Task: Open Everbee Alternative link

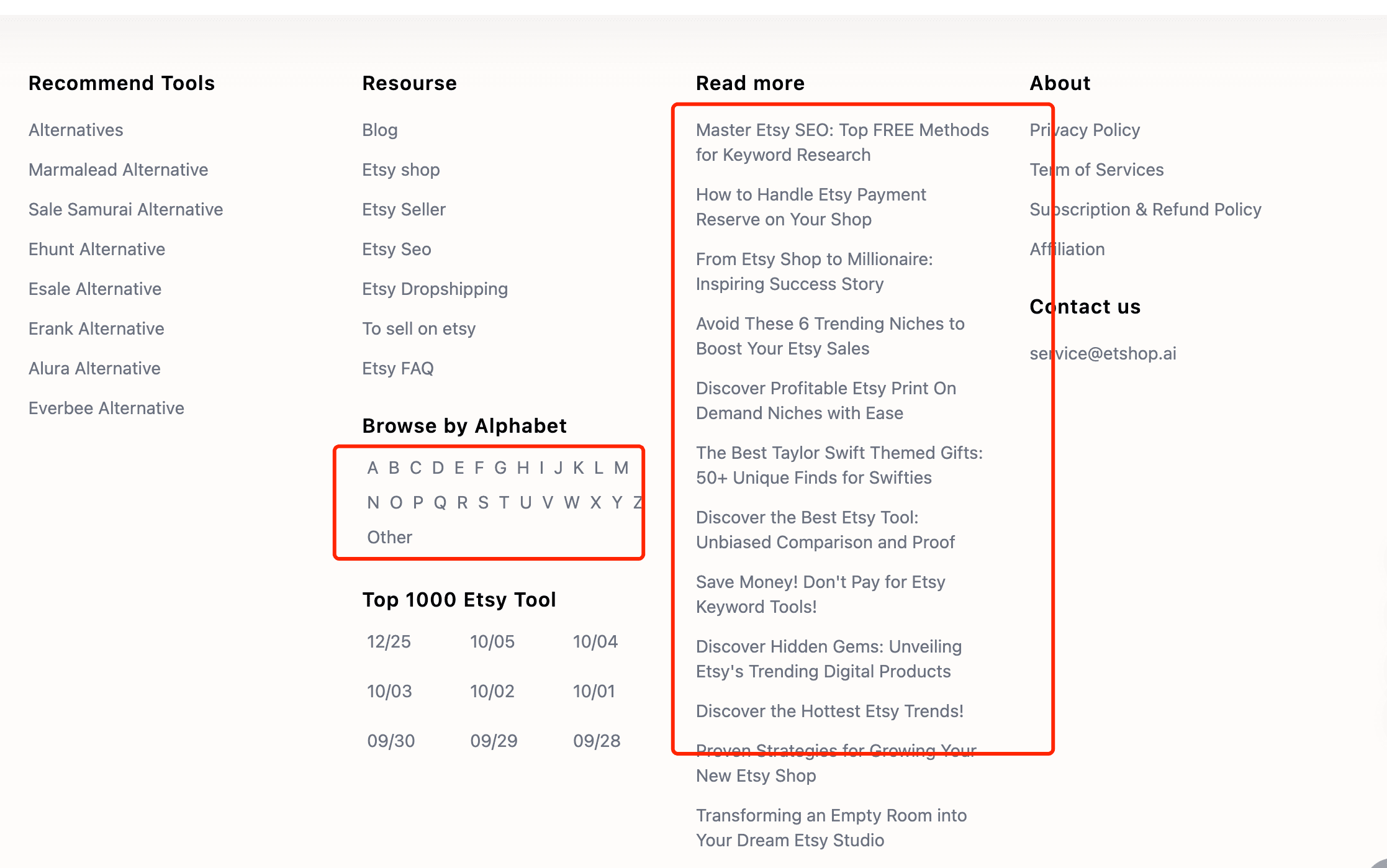Action: pos(106,408)
